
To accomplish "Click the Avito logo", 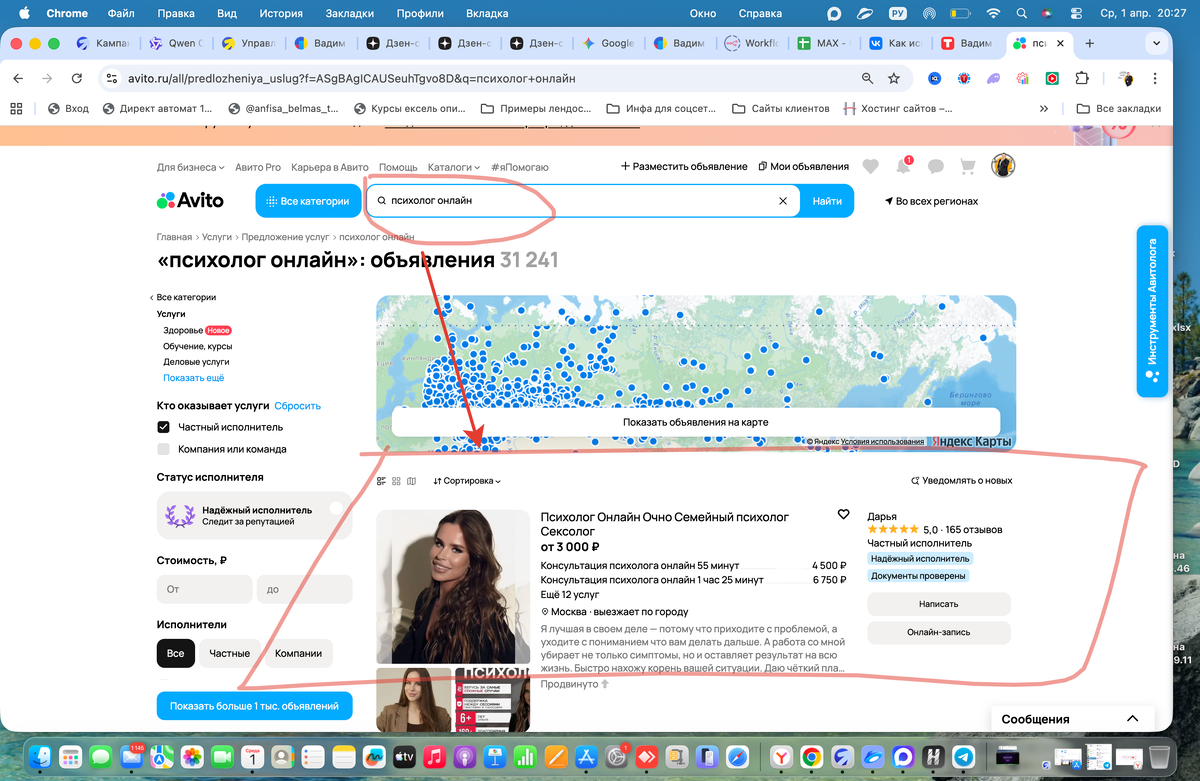I will 191,201.
